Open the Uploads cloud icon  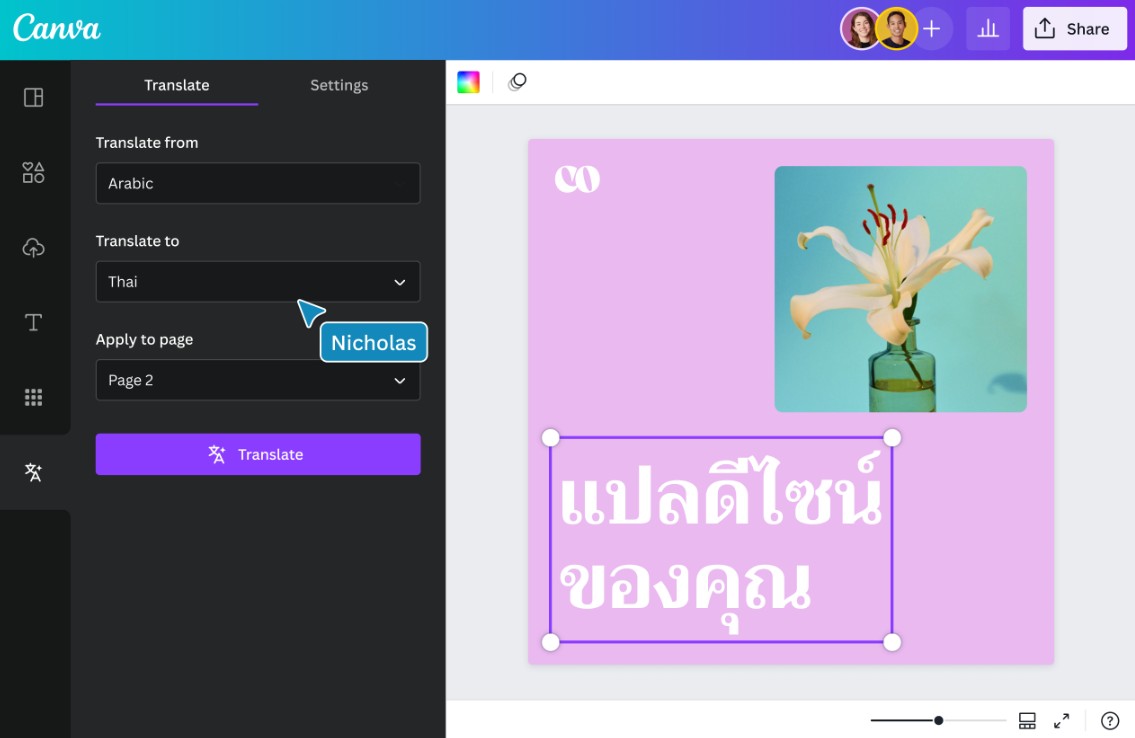(x=33, y=248)
